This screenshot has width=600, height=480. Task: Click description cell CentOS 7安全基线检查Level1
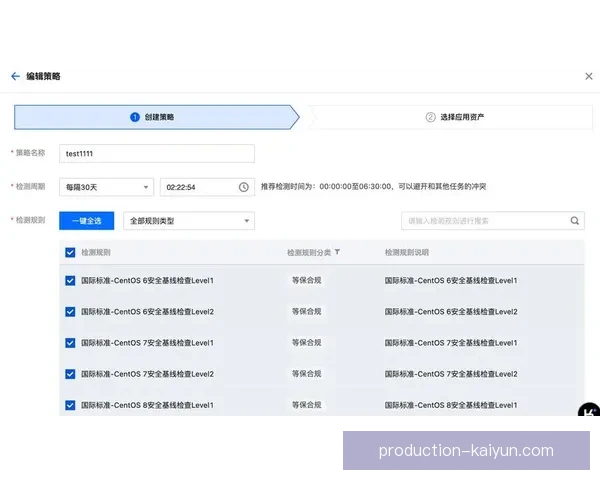451,343
